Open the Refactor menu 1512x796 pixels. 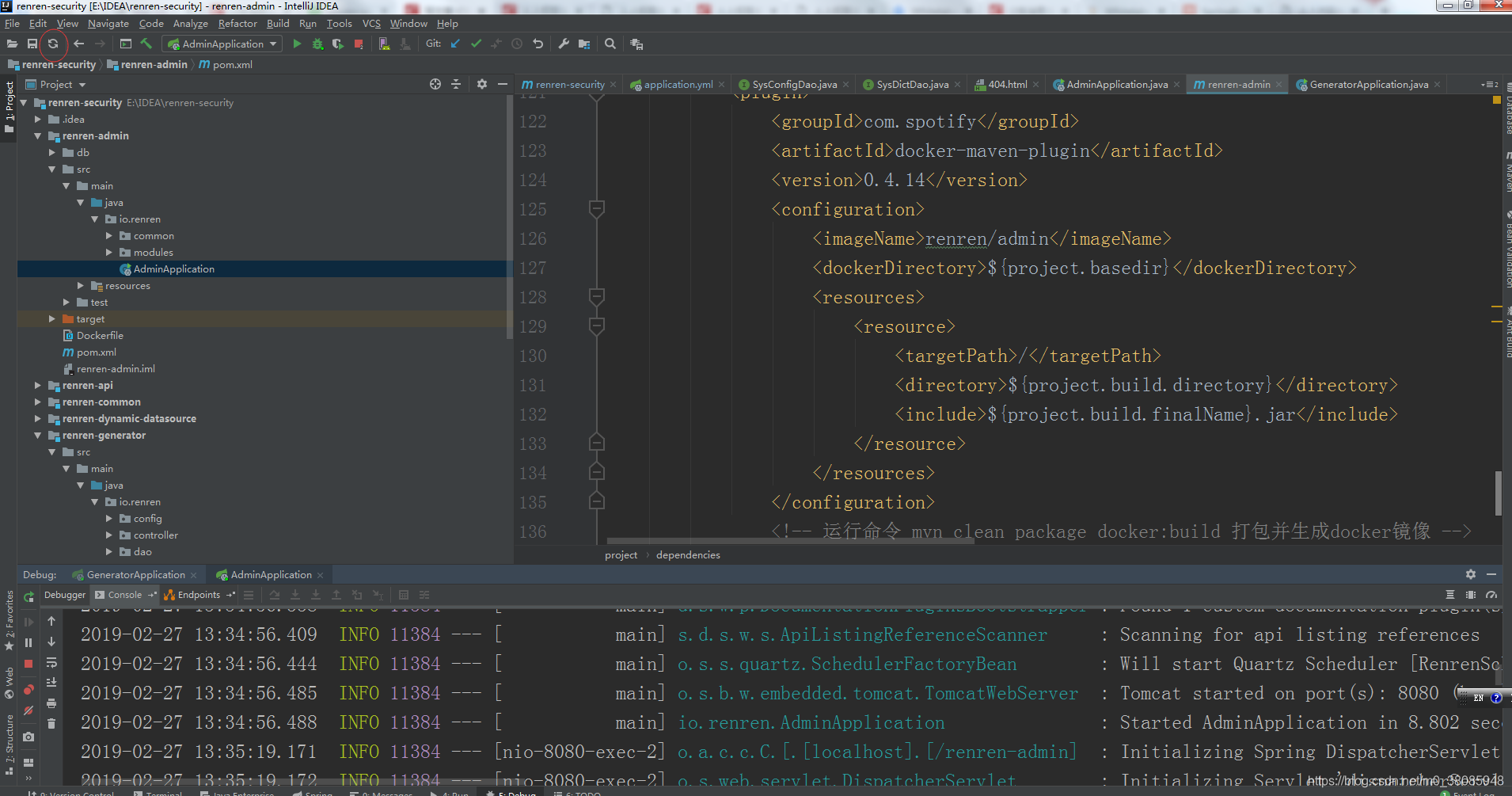237,24
